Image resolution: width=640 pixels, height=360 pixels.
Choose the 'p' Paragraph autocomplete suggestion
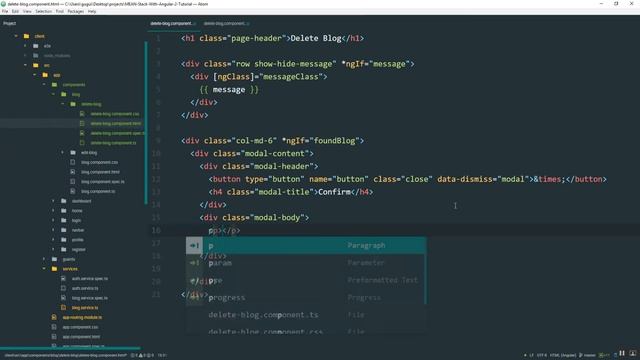[306, 246]
